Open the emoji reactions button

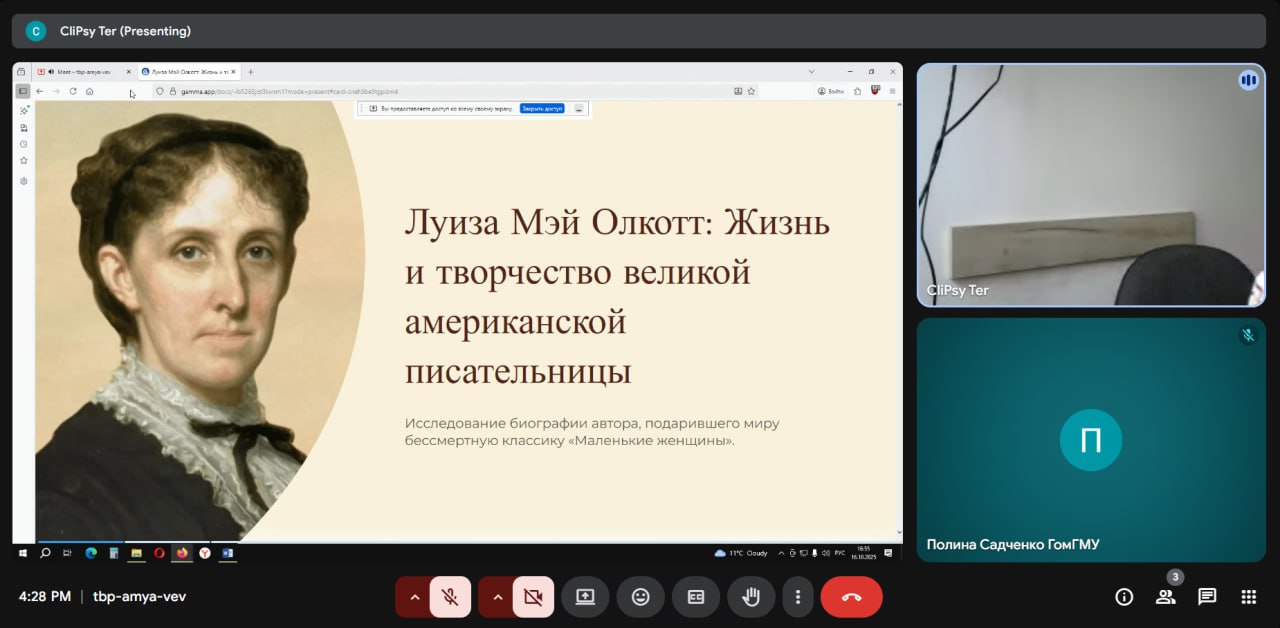click(640, 597)
